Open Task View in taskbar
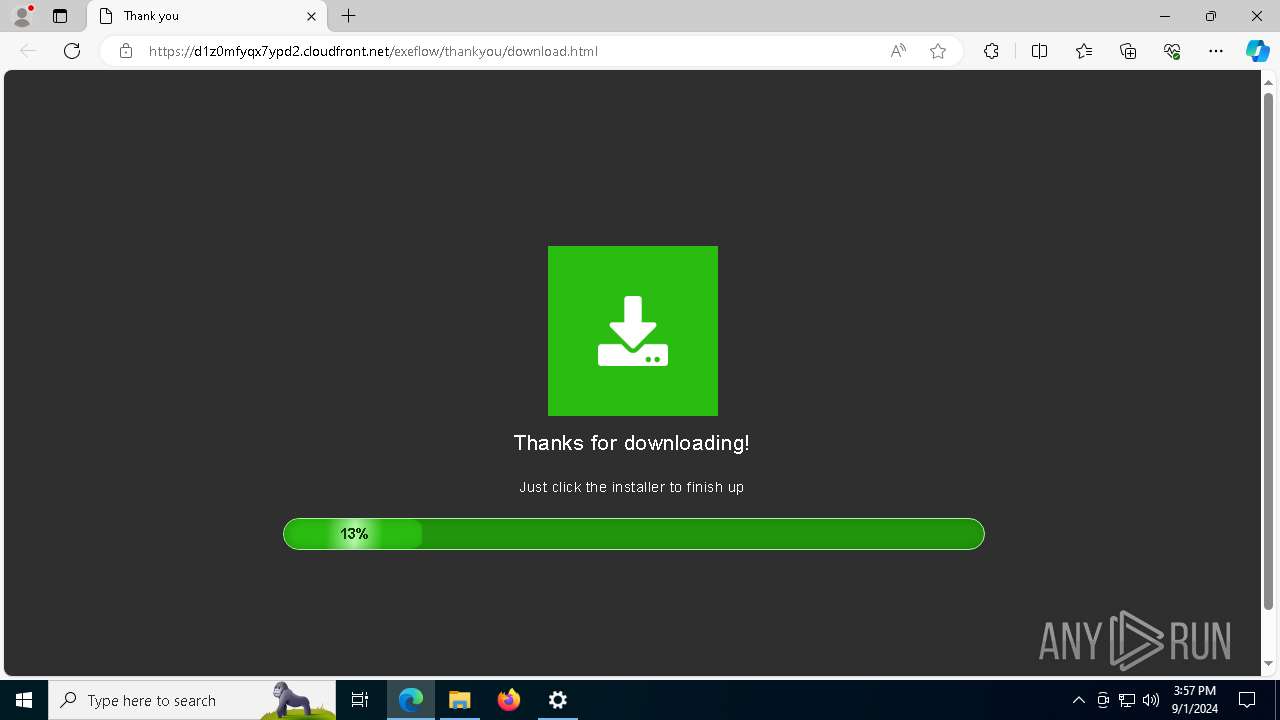The width and height of the screenshot is (1280, 720). pyautogui.click(x=360, y=700)
